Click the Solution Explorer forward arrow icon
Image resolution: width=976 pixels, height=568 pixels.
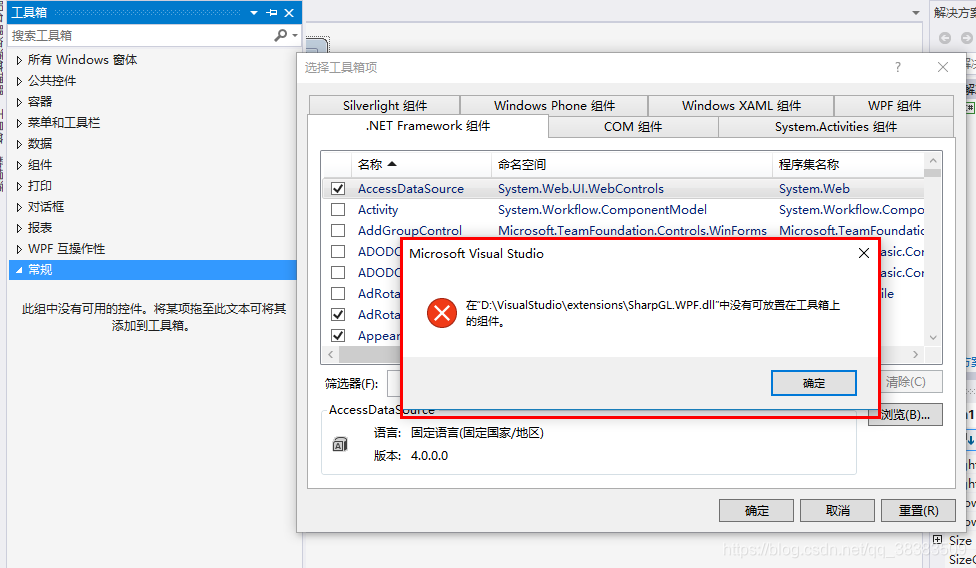(x=967, y=38)
